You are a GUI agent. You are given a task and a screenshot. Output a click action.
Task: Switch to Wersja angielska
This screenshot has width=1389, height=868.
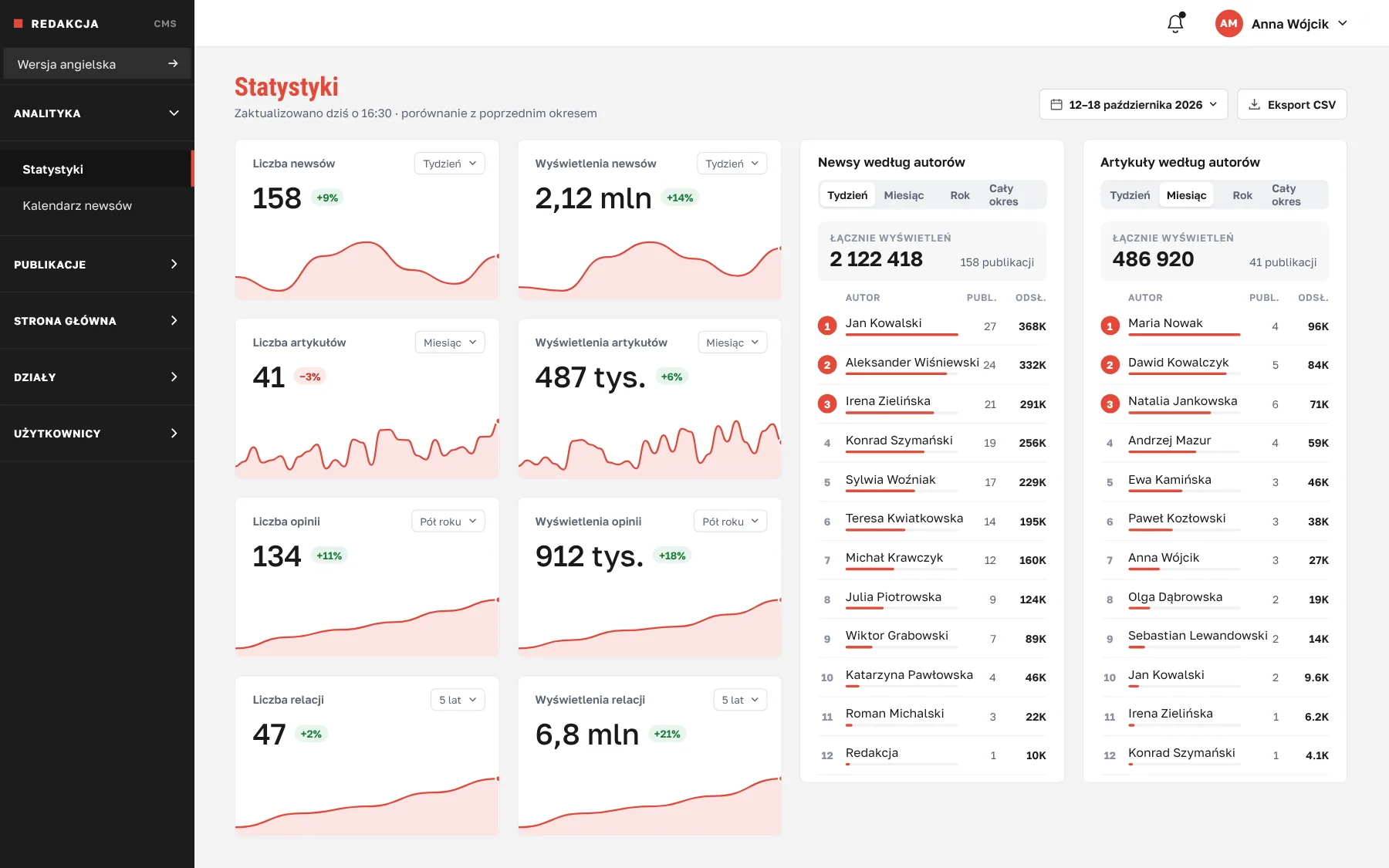tap(97, 64)
